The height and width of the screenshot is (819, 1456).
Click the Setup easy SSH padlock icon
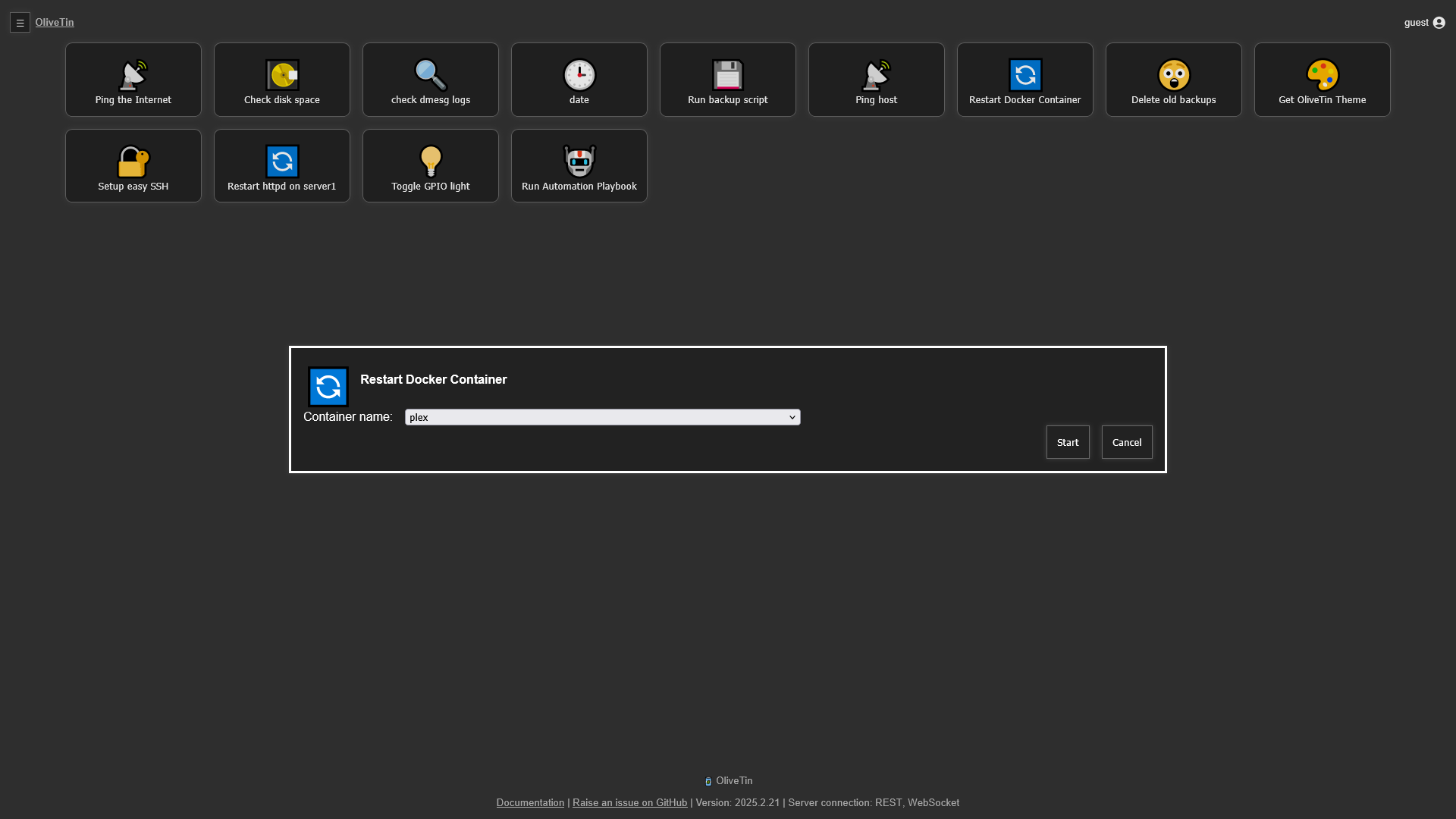(133, 162)
